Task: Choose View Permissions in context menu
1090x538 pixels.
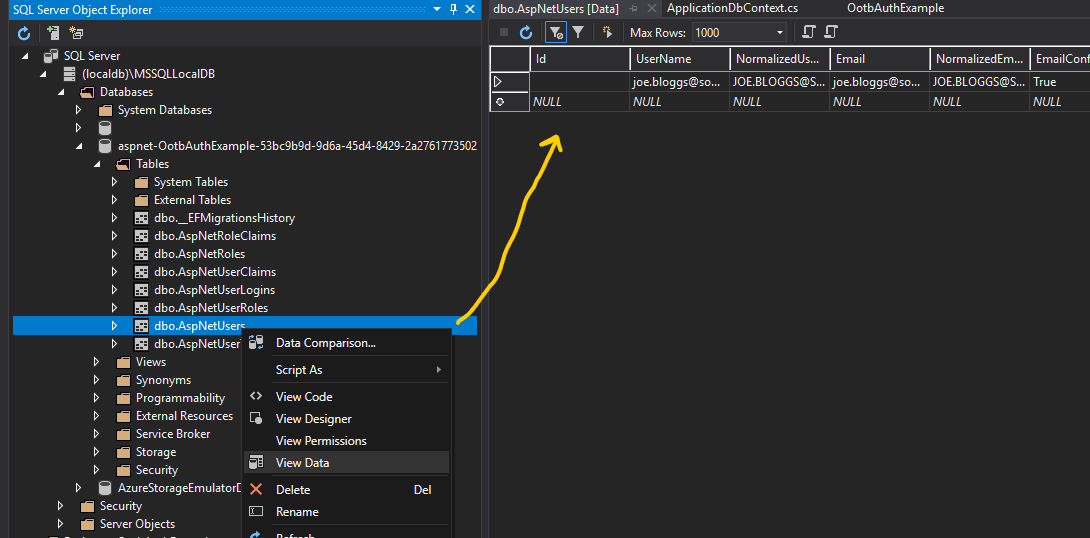Action: [x=346, y=441]
